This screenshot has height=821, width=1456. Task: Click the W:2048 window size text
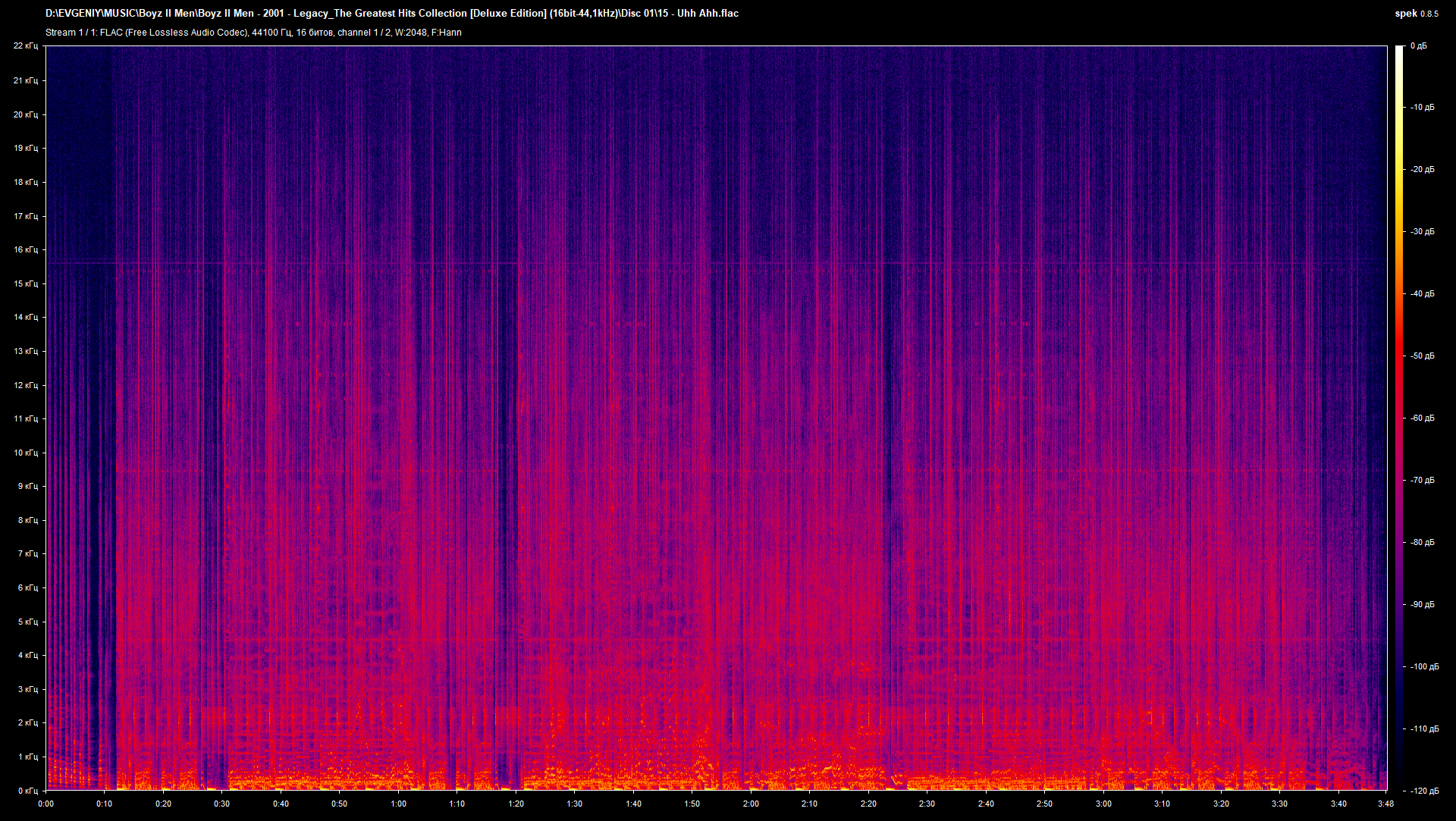pyautogui.click(x=410, y=33)
